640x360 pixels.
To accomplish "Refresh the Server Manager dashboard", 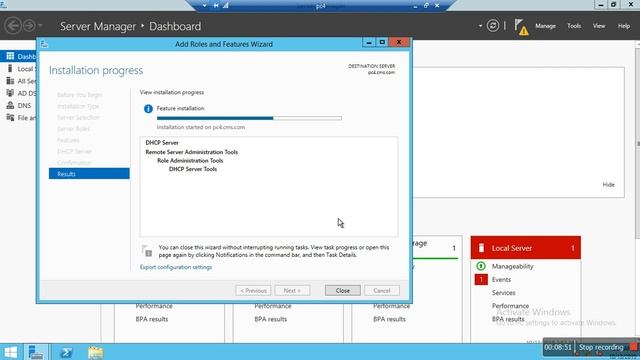I will click(x=493, y=26).
